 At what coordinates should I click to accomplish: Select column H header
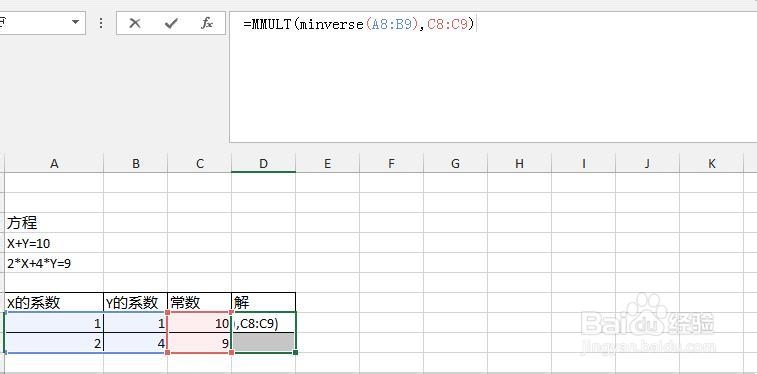[519, 164]
